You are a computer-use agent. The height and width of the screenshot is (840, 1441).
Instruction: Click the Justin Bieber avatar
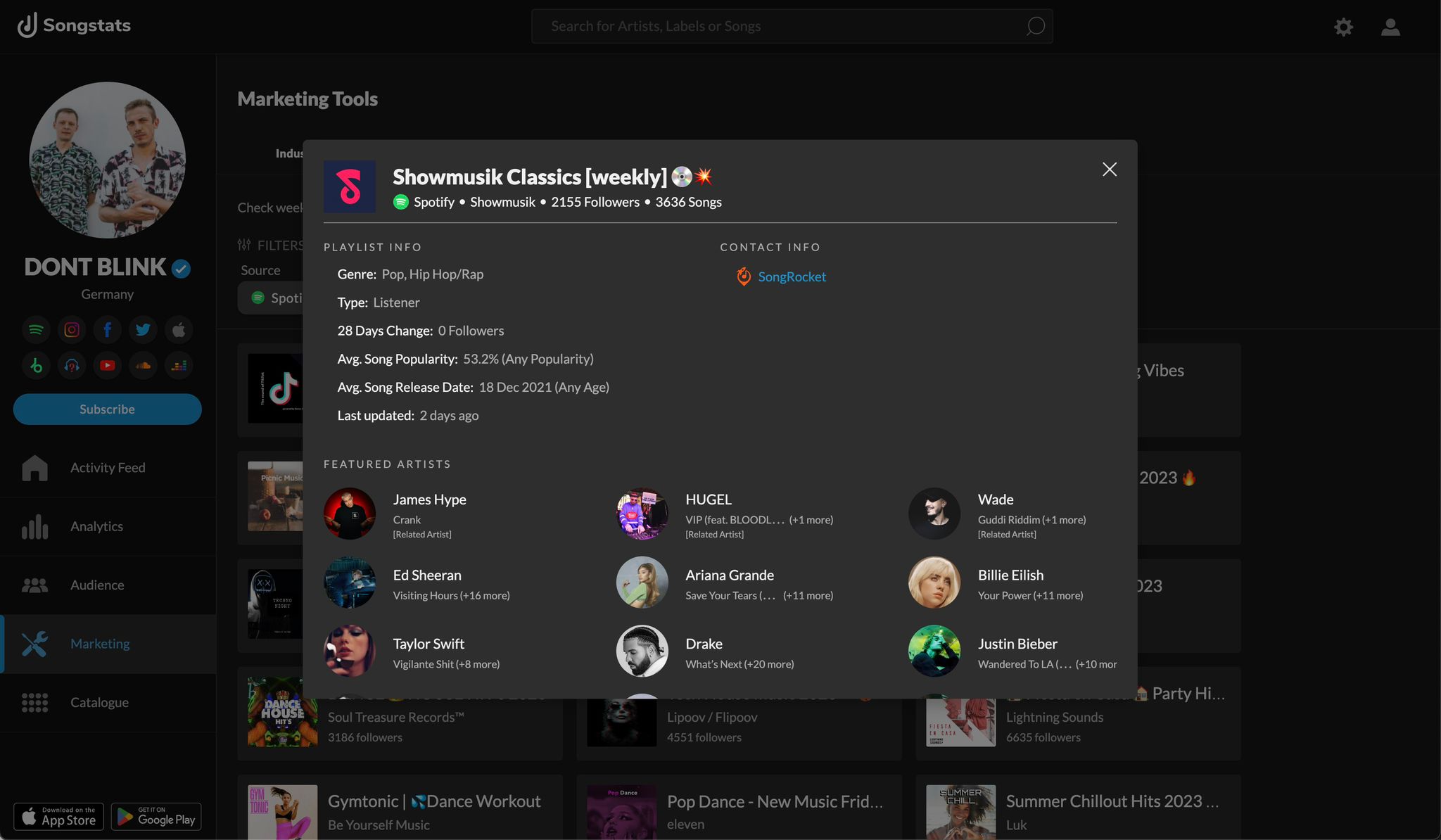[934, 651]
